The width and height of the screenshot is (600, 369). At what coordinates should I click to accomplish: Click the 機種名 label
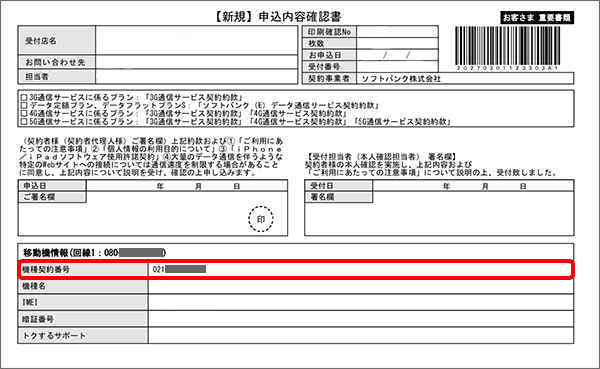[34, 286]
